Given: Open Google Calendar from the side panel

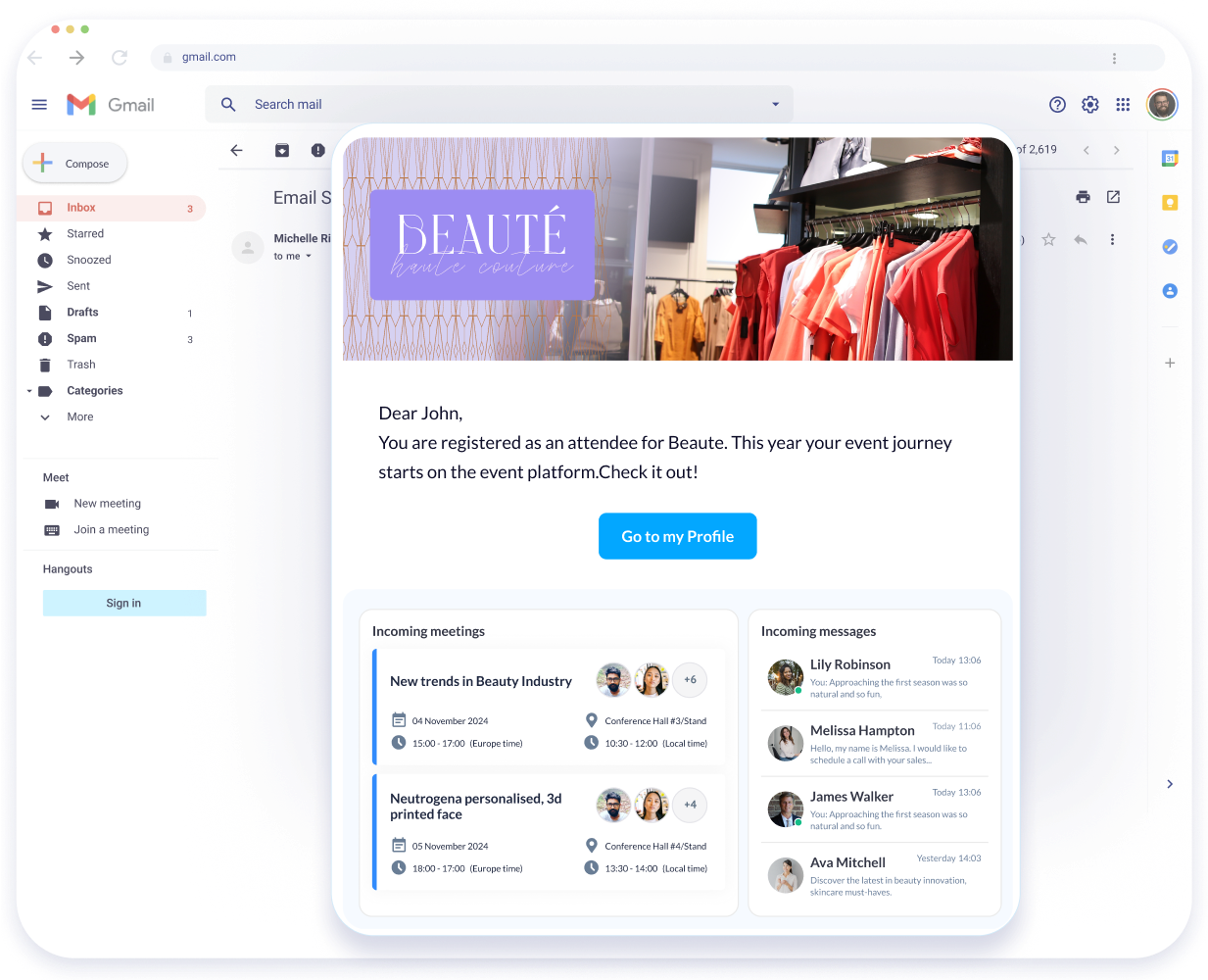Looking at the screenshot, I should click(1170, 159).
